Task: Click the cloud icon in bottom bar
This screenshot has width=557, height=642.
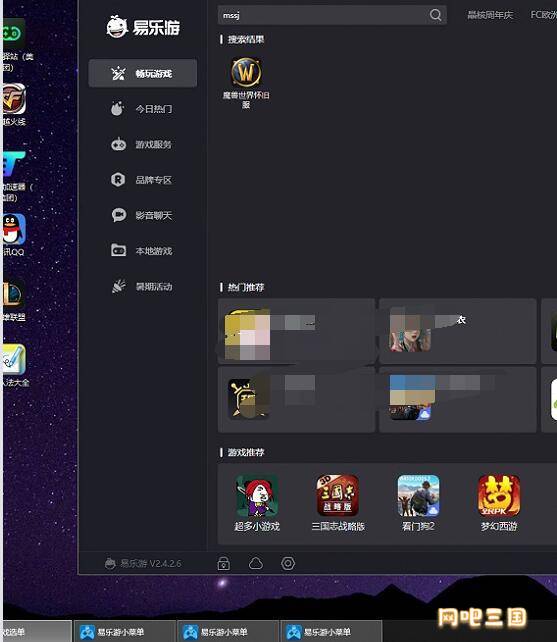Action: pyautogui.click(x=256, y=563)
